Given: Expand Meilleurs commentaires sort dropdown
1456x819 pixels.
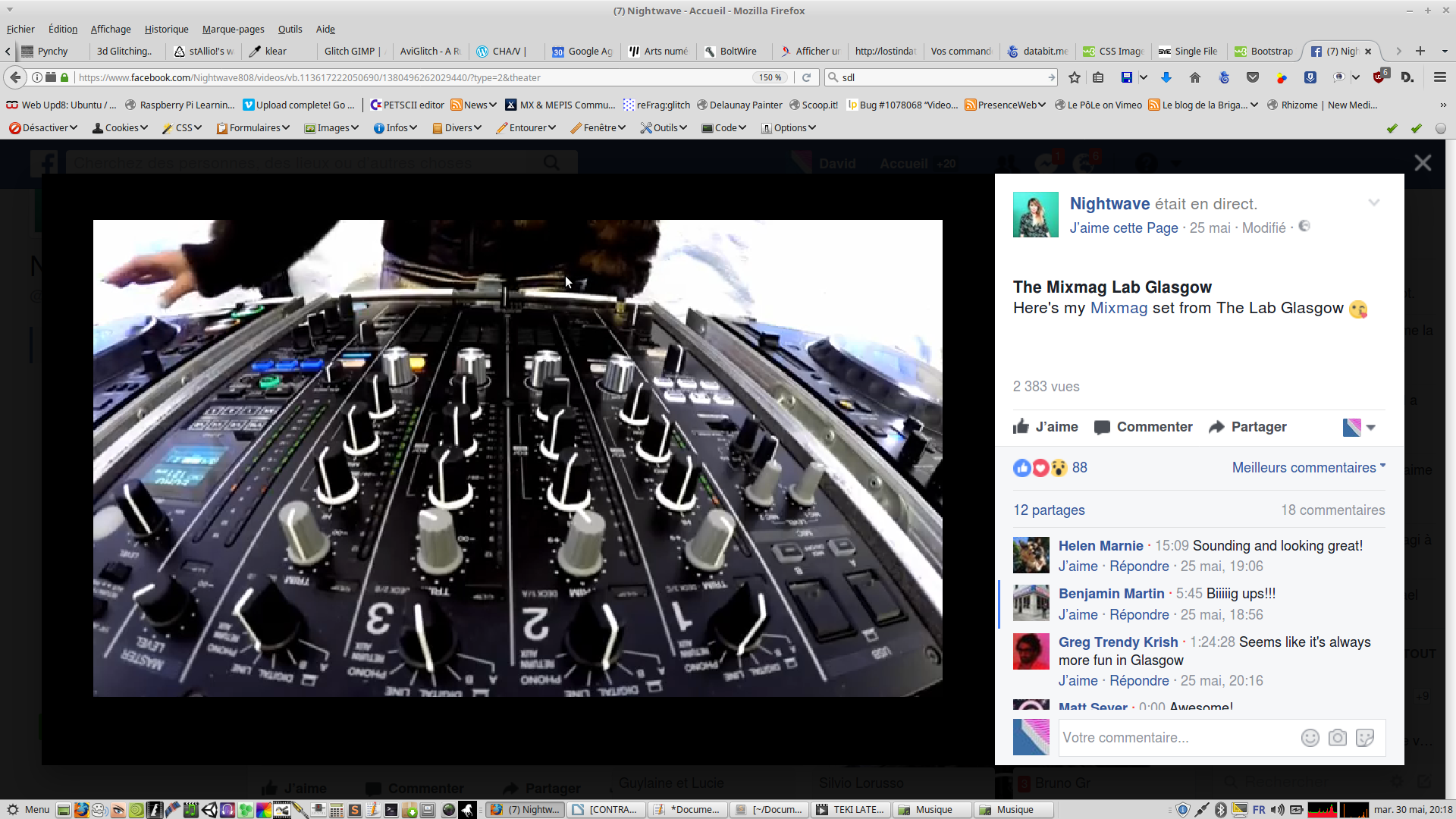Looking at the screenshot, I should coord(1308,468).
